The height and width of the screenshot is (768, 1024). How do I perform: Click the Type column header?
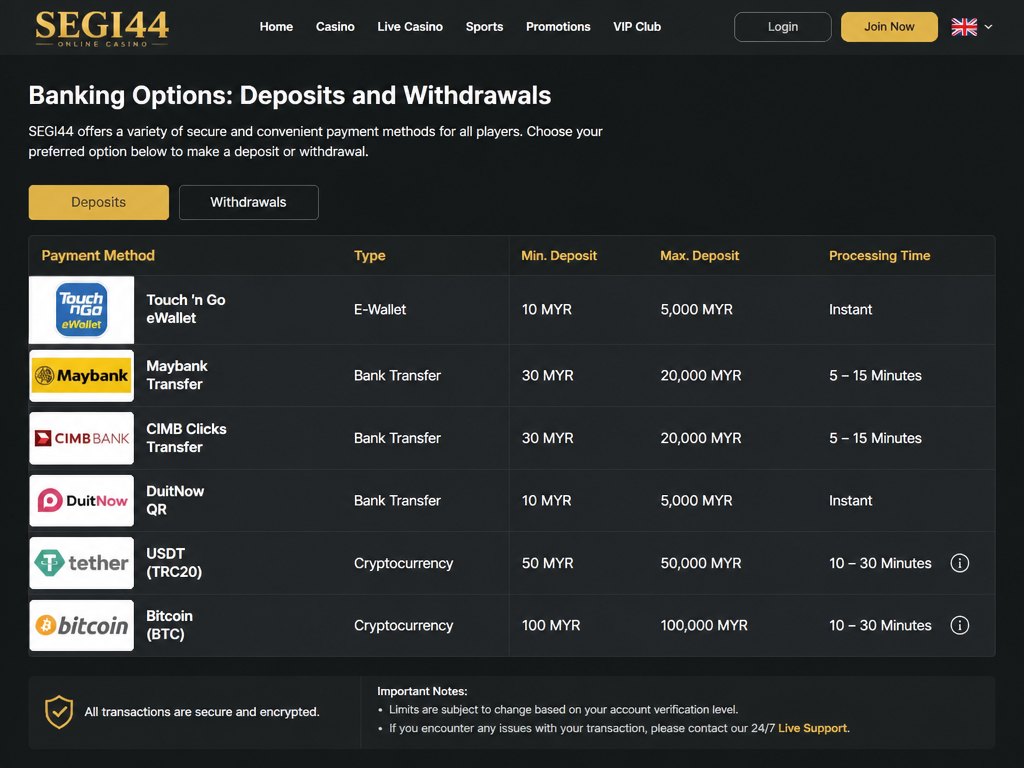pyautogui.click(x=370, y=255)
